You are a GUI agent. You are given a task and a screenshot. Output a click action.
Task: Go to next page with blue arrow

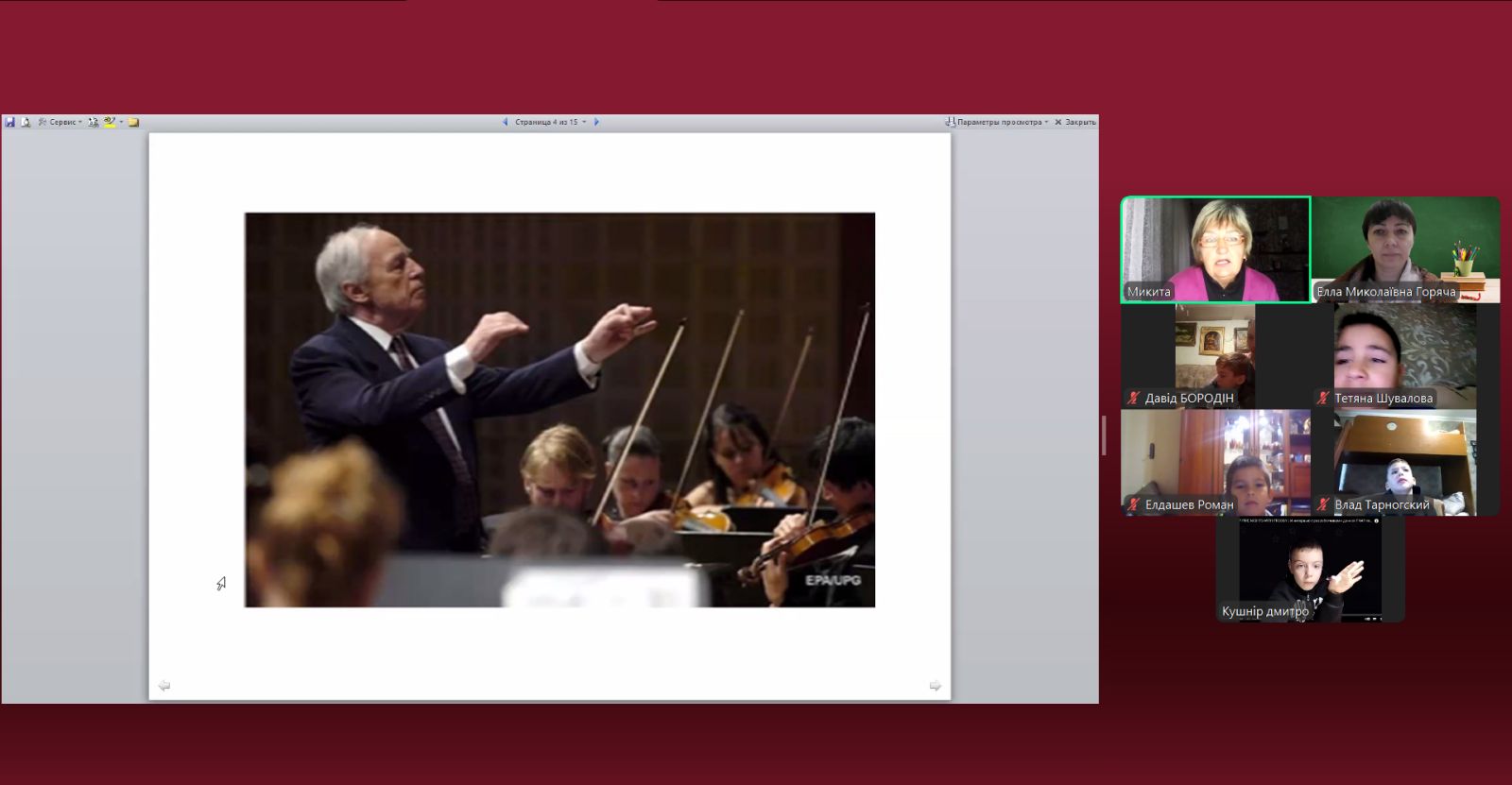pos(596,122)
